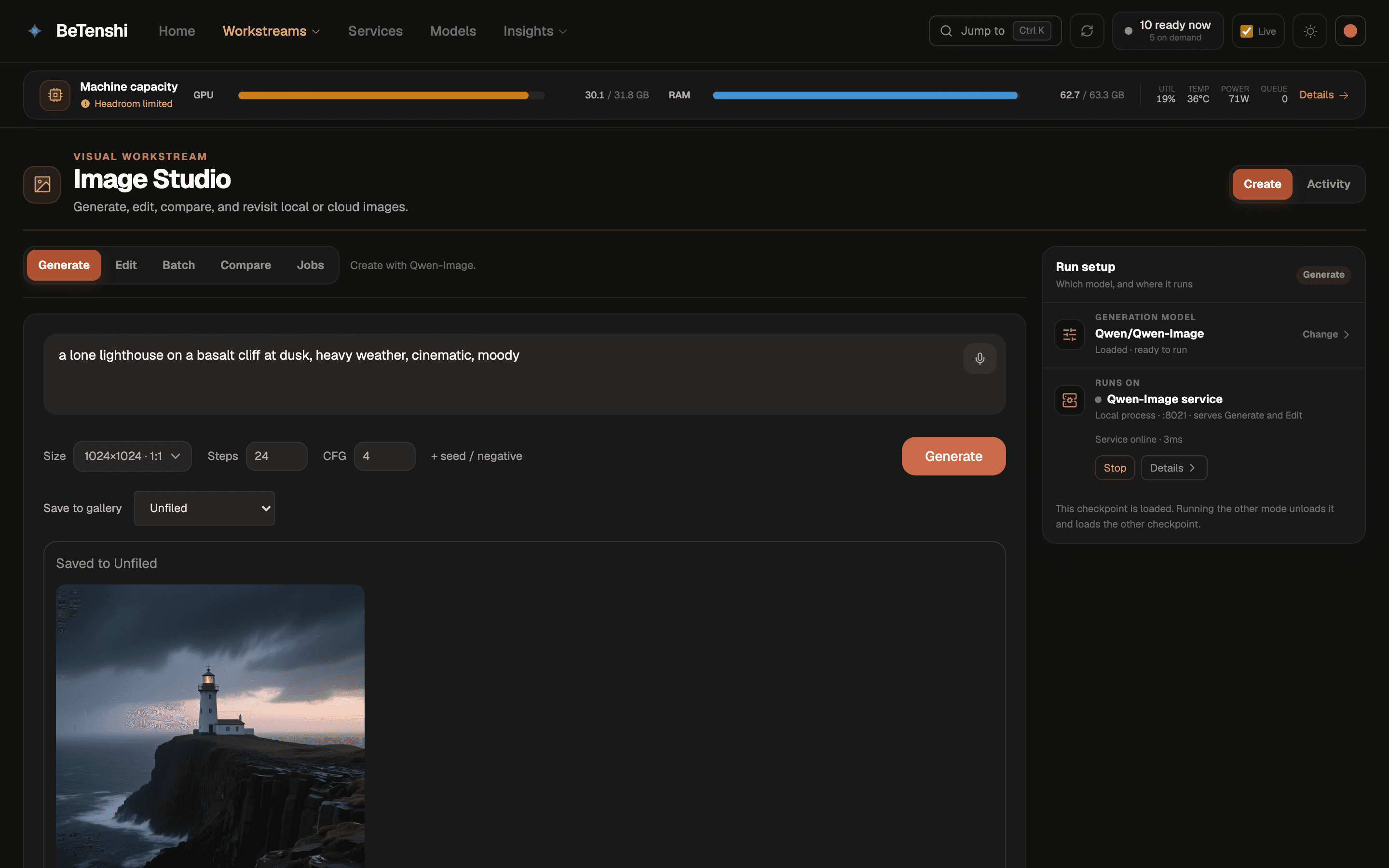Switch to the Activity view
Screen dimensions: 1389x868
[x=1328, y=184]
